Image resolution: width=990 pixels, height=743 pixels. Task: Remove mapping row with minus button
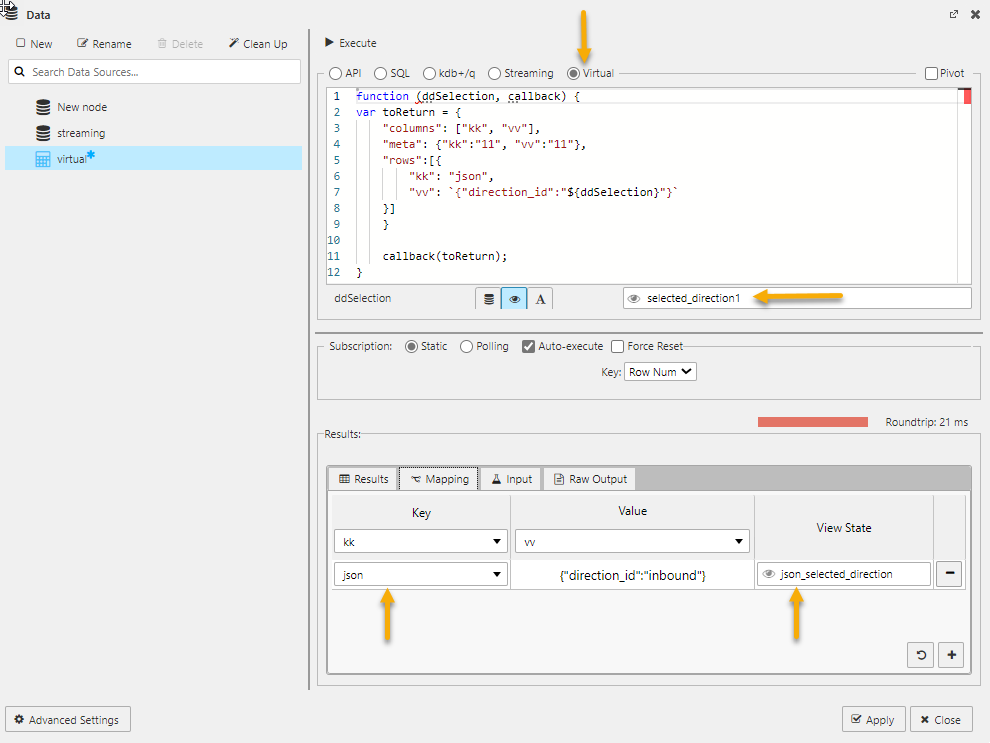click(948, 574)
